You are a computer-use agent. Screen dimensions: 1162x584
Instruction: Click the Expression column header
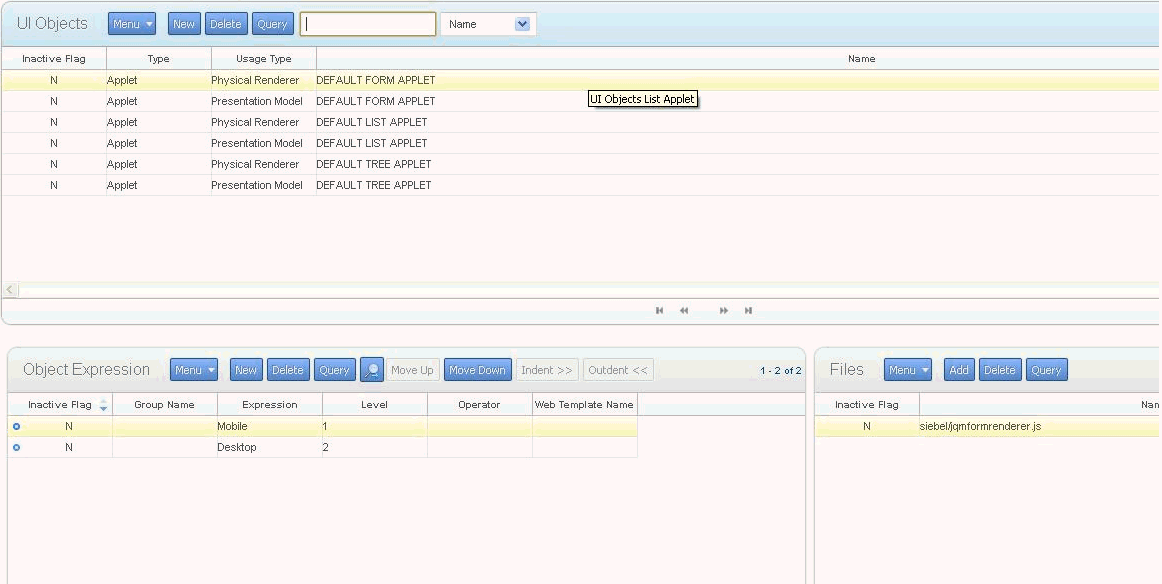pyautogui.click(x=270, y=405)
